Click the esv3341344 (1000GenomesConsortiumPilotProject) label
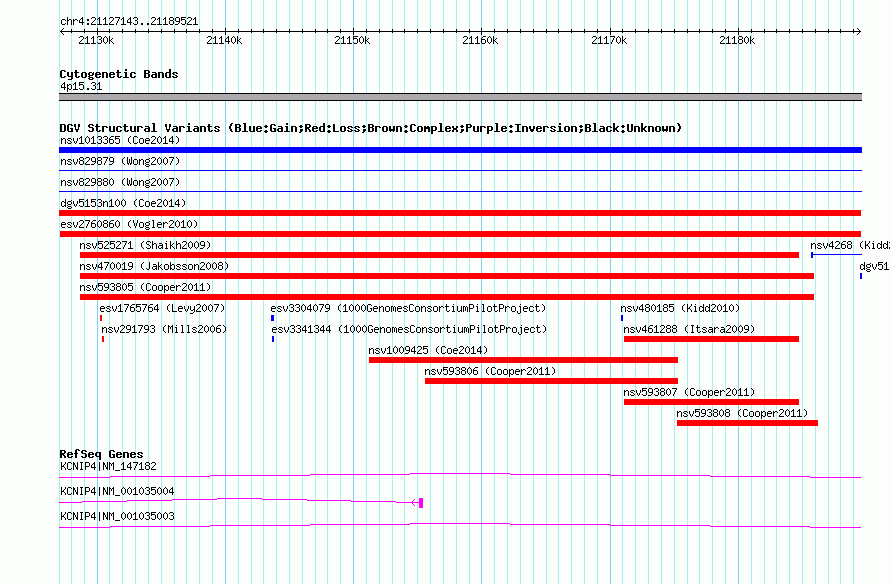 point(409,329)
